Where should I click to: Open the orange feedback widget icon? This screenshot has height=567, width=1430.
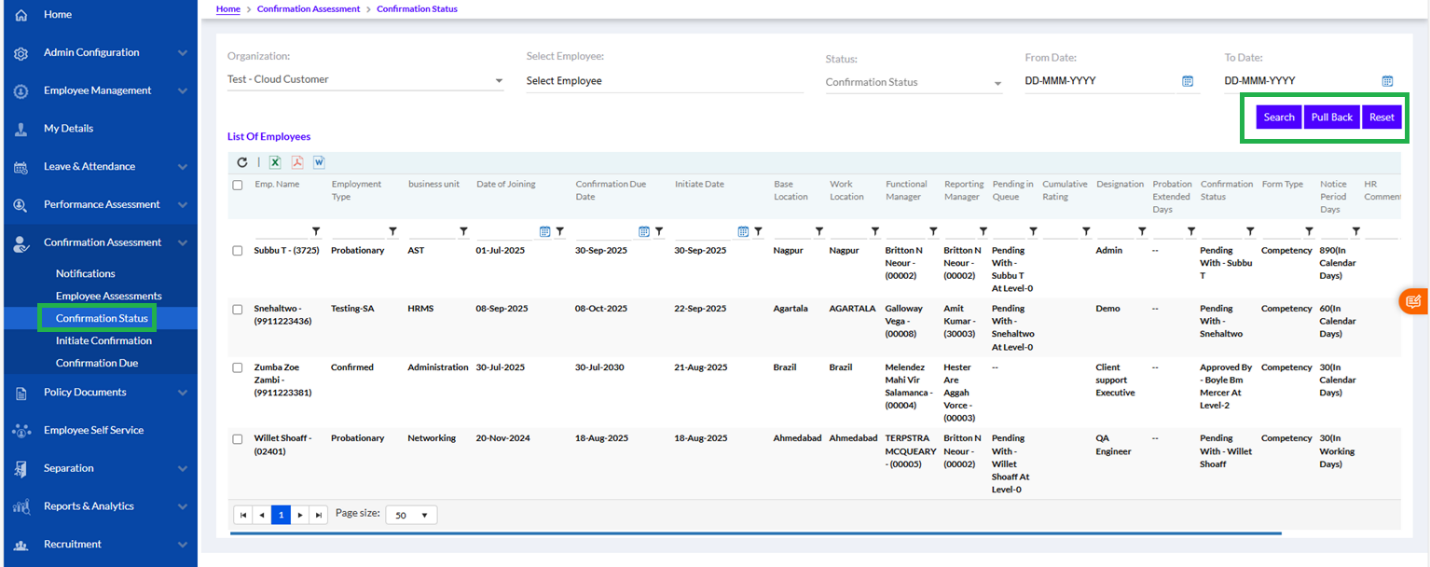click(1413, 300)
